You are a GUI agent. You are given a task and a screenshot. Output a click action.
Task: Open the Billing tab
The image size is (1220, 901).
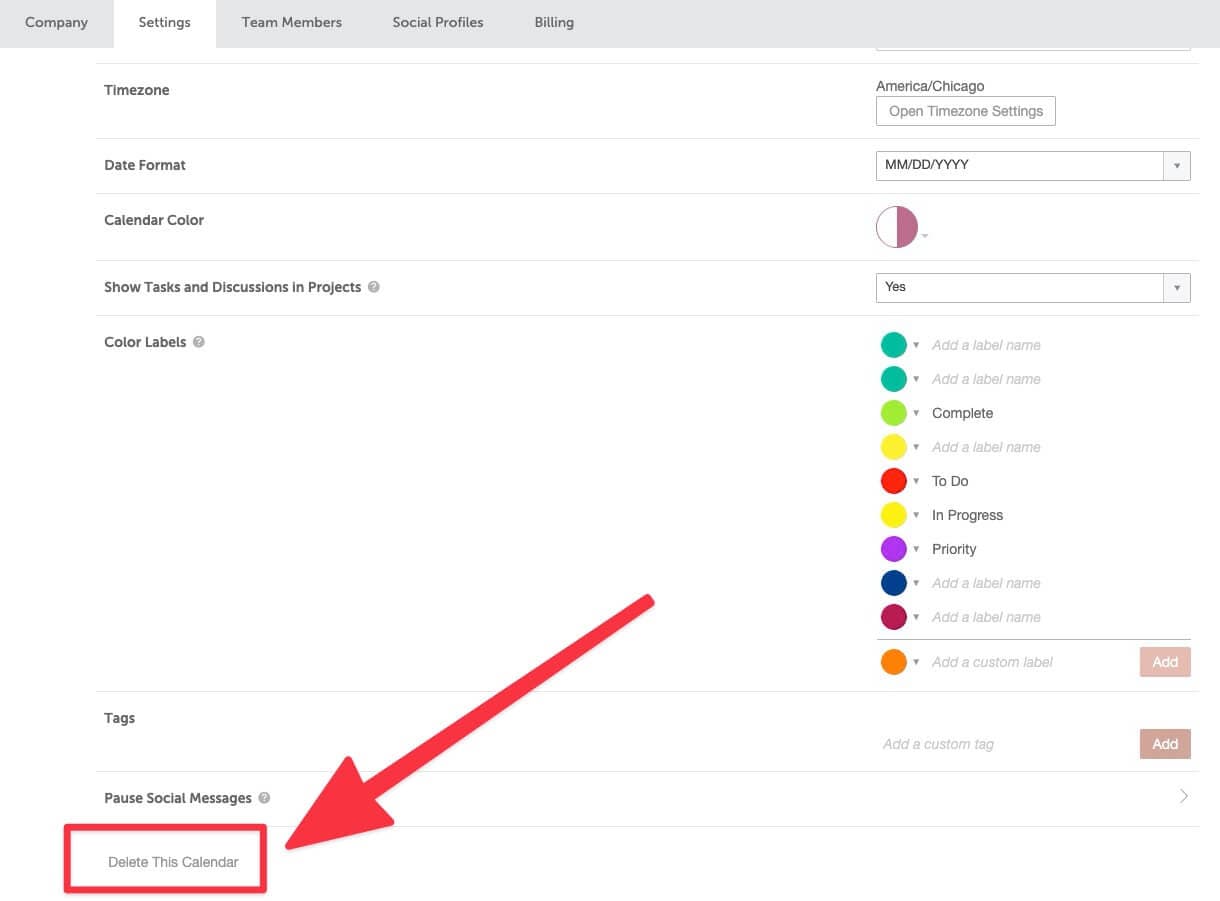[x=554, y=22]
